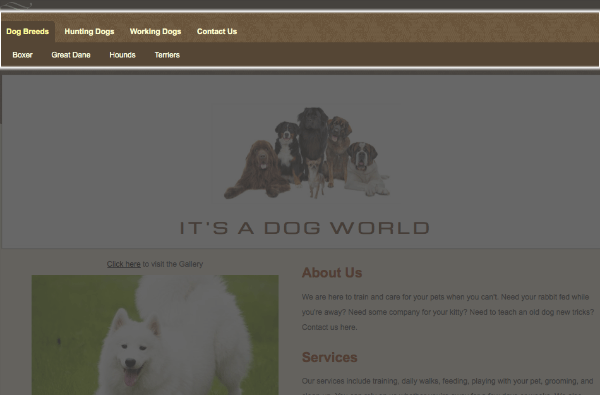Click the Services heading
The height and width of the screenshot is (395, 600).
(x=329, y=357)
